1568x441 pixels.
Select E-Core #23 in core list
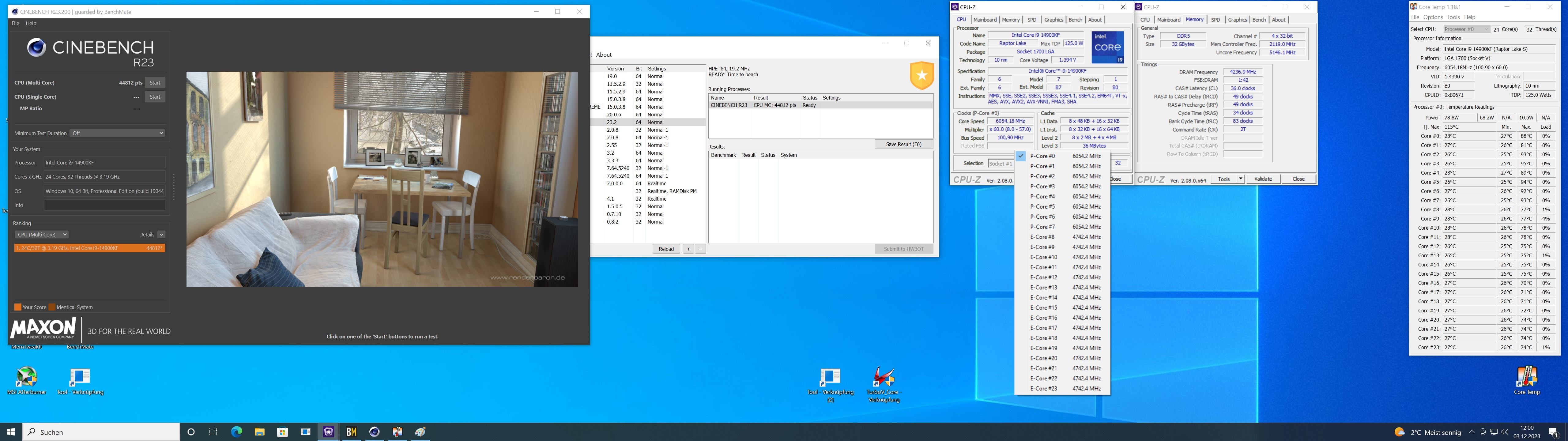pos(1062,389)
